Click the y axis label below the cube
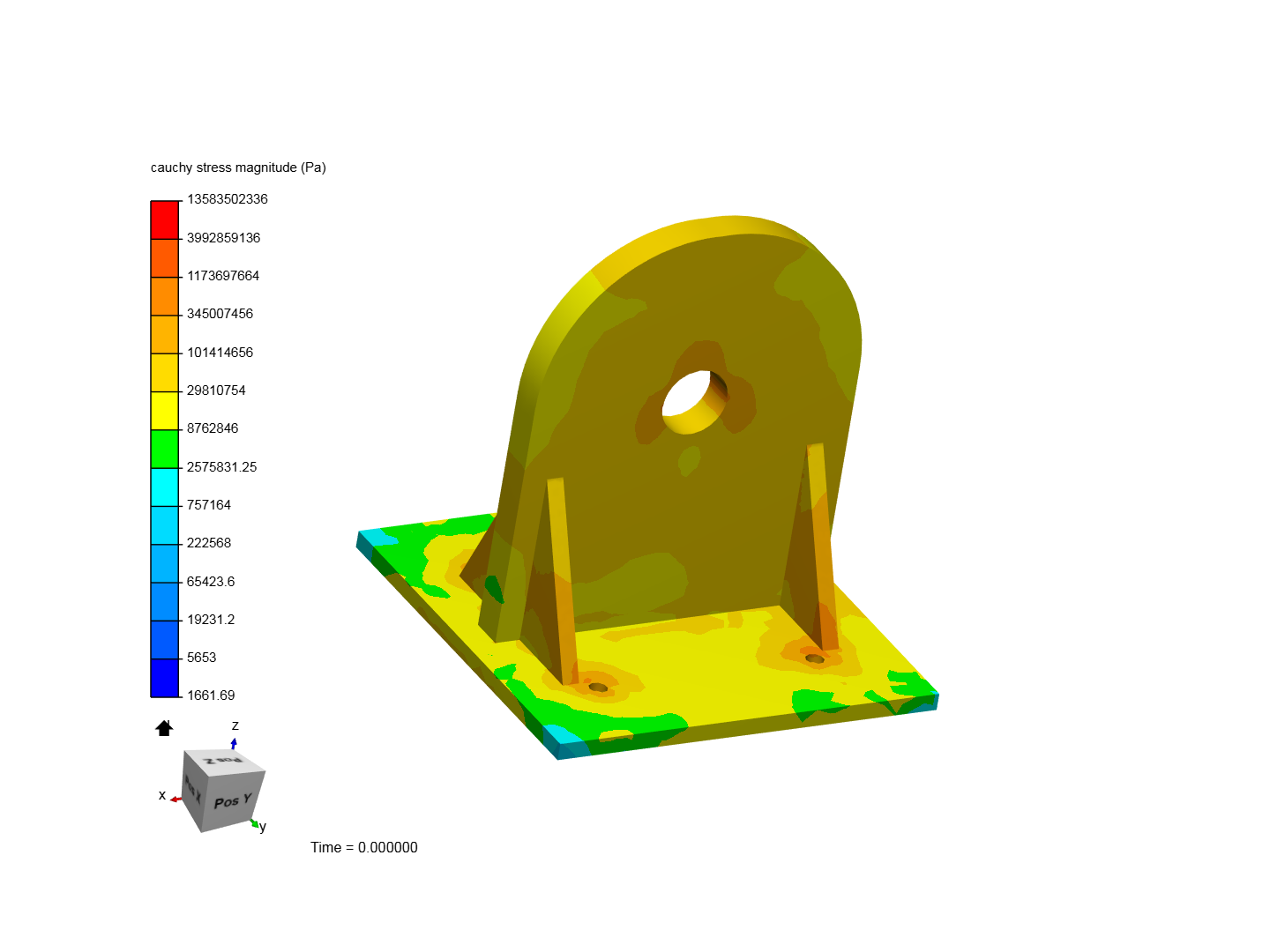The width and height of the screenshot is (1270, 952). 263,827
